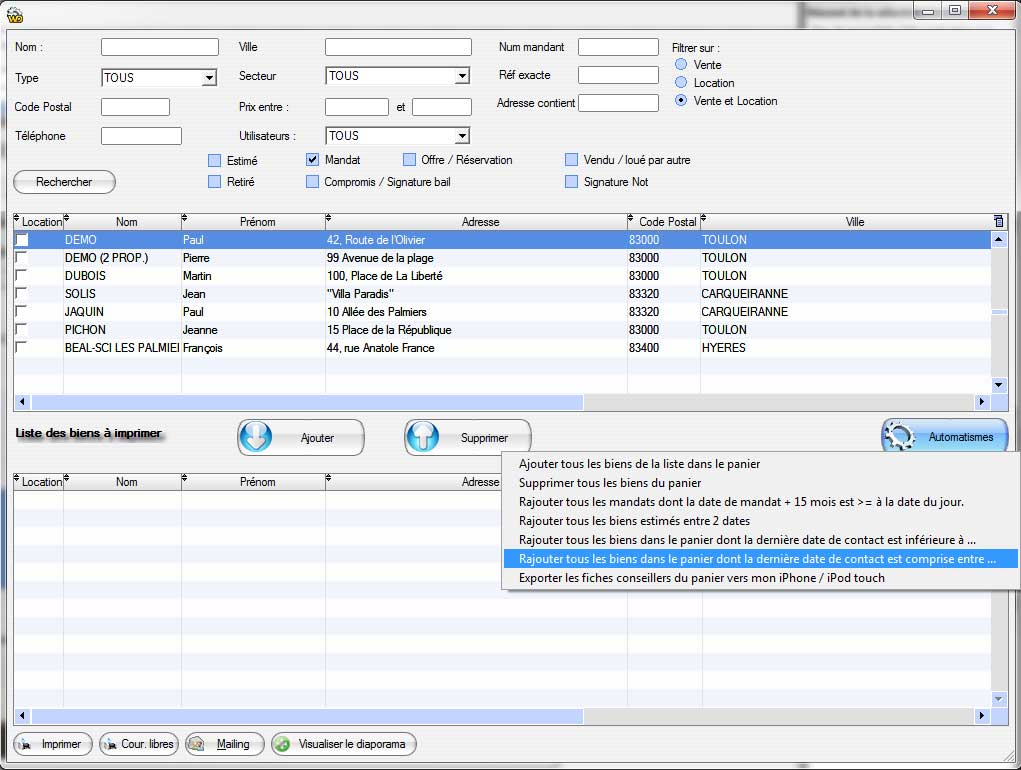Click the gear icon on Automatismes button

pyautogui.click(x=901, y=437)
